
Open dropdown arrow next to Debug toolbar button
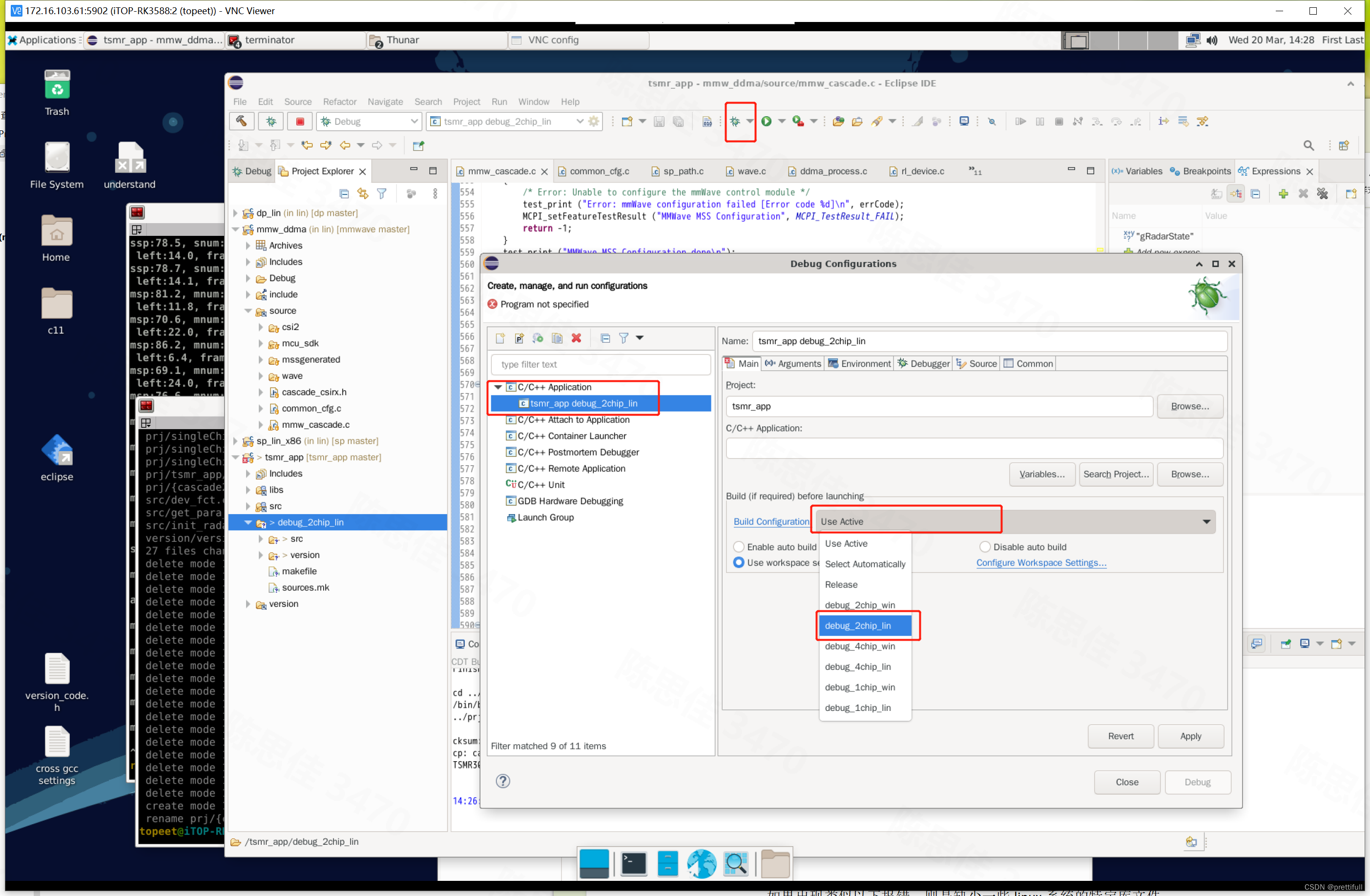coord(749,122)
